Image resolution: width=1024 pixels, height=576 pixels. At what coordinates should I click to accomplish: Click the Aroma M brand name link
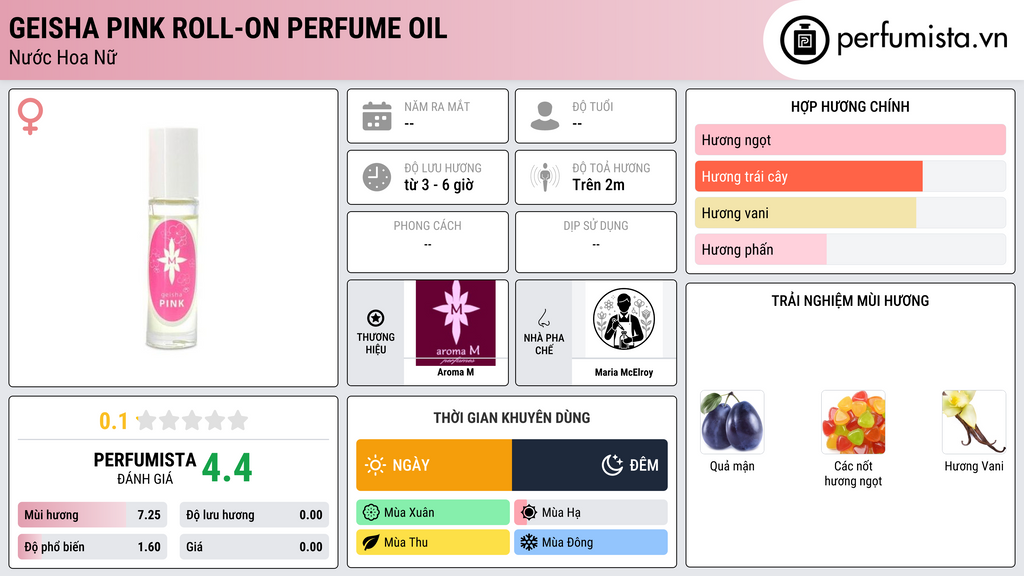pos(456,372)
